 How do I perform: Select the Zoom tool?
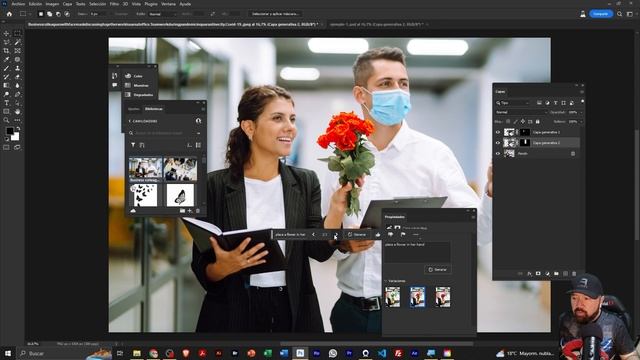(6, 120)
